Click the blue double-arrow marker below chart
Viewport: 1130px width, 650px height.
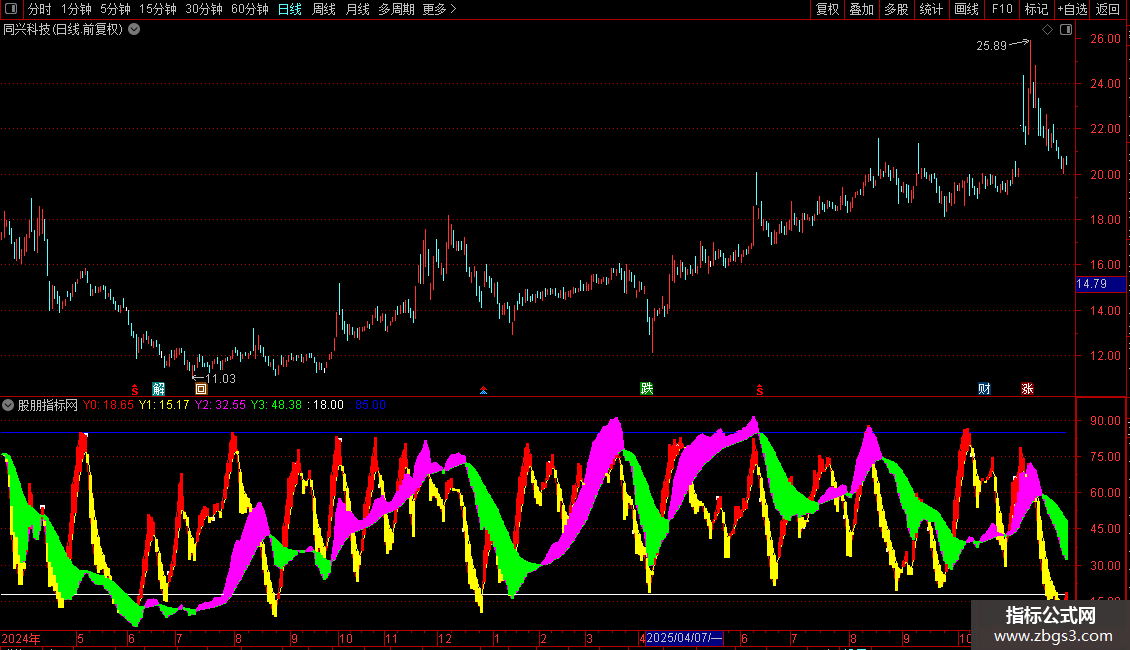[x=484, y=390]
